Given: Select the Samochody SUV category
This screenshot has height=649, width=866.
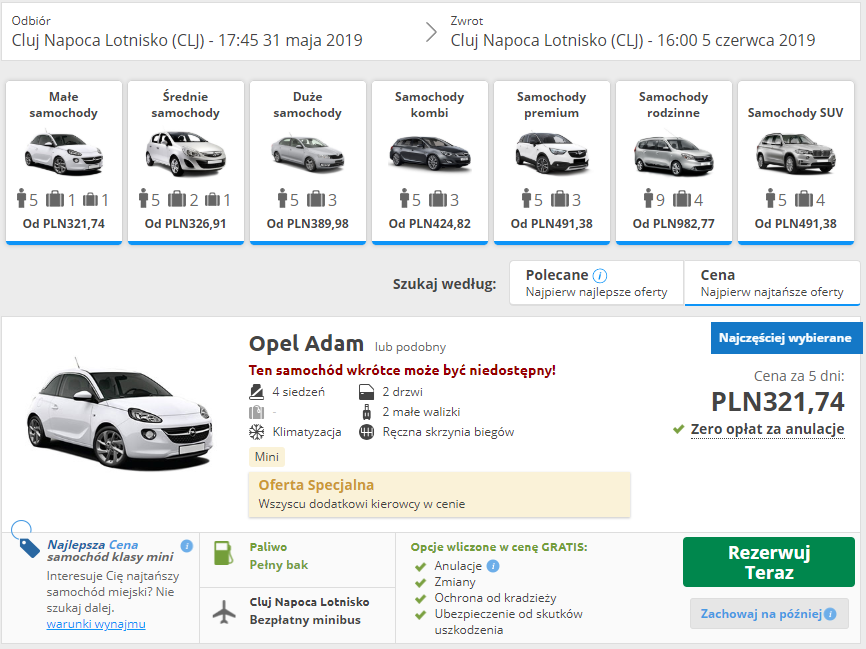Looking at the screenshot, I should [x=796, y=161].
